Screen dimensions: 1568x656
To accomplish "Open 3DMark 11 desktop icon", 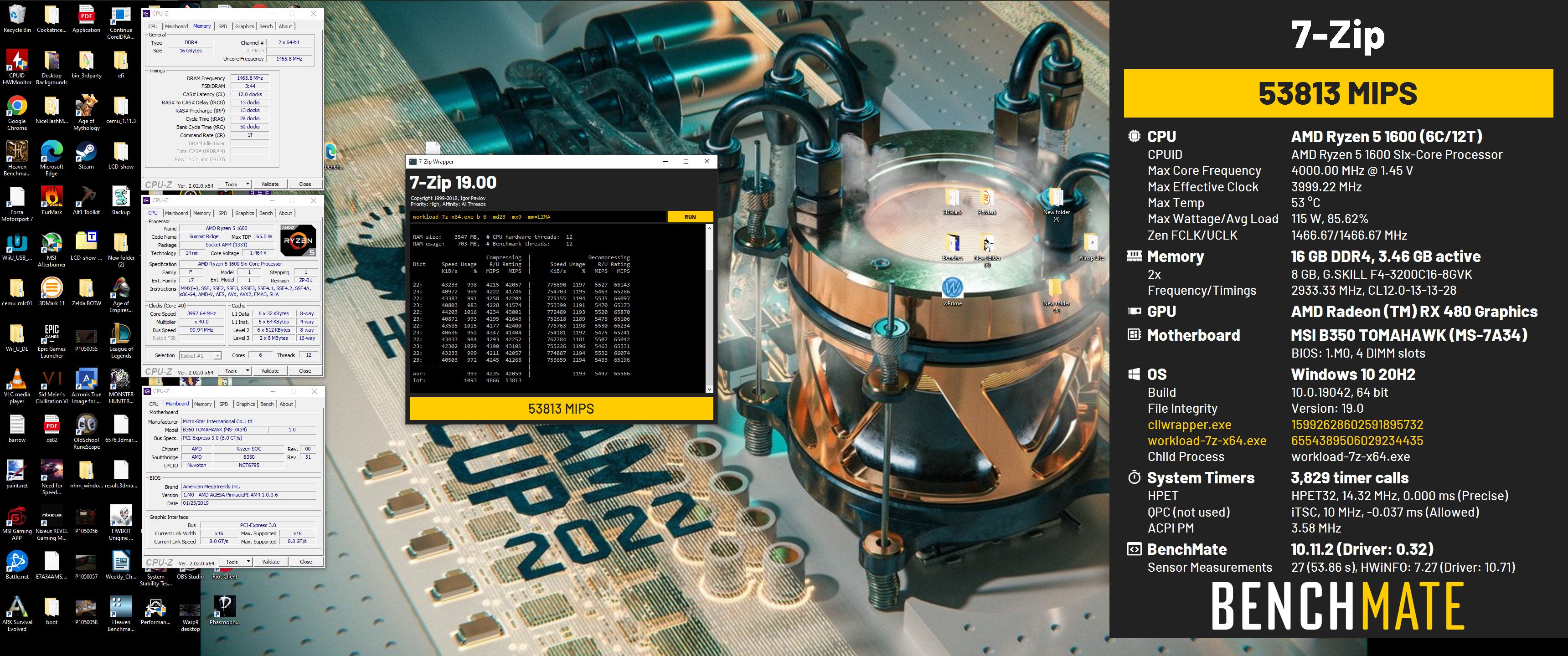I will 52,292.
